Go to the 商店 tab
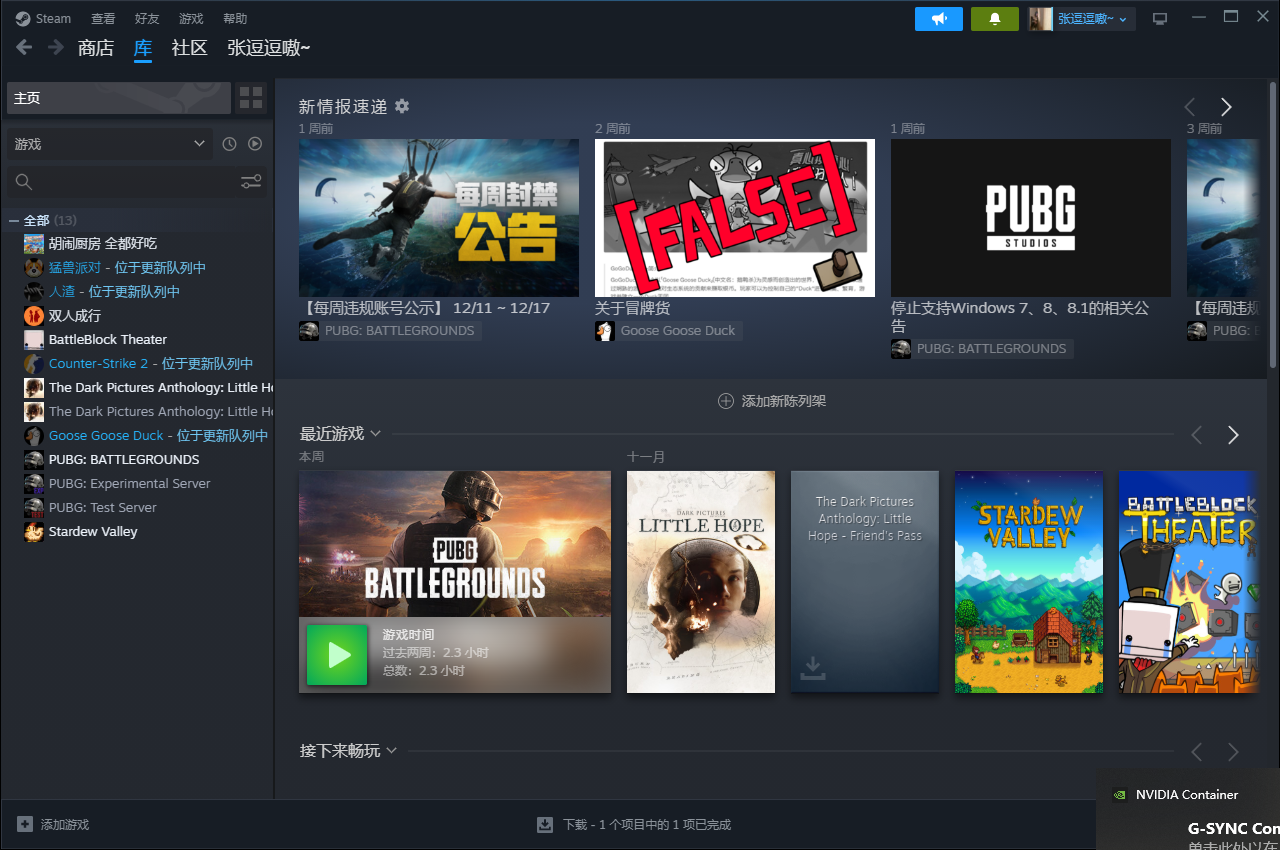 [x=96, y=48]
